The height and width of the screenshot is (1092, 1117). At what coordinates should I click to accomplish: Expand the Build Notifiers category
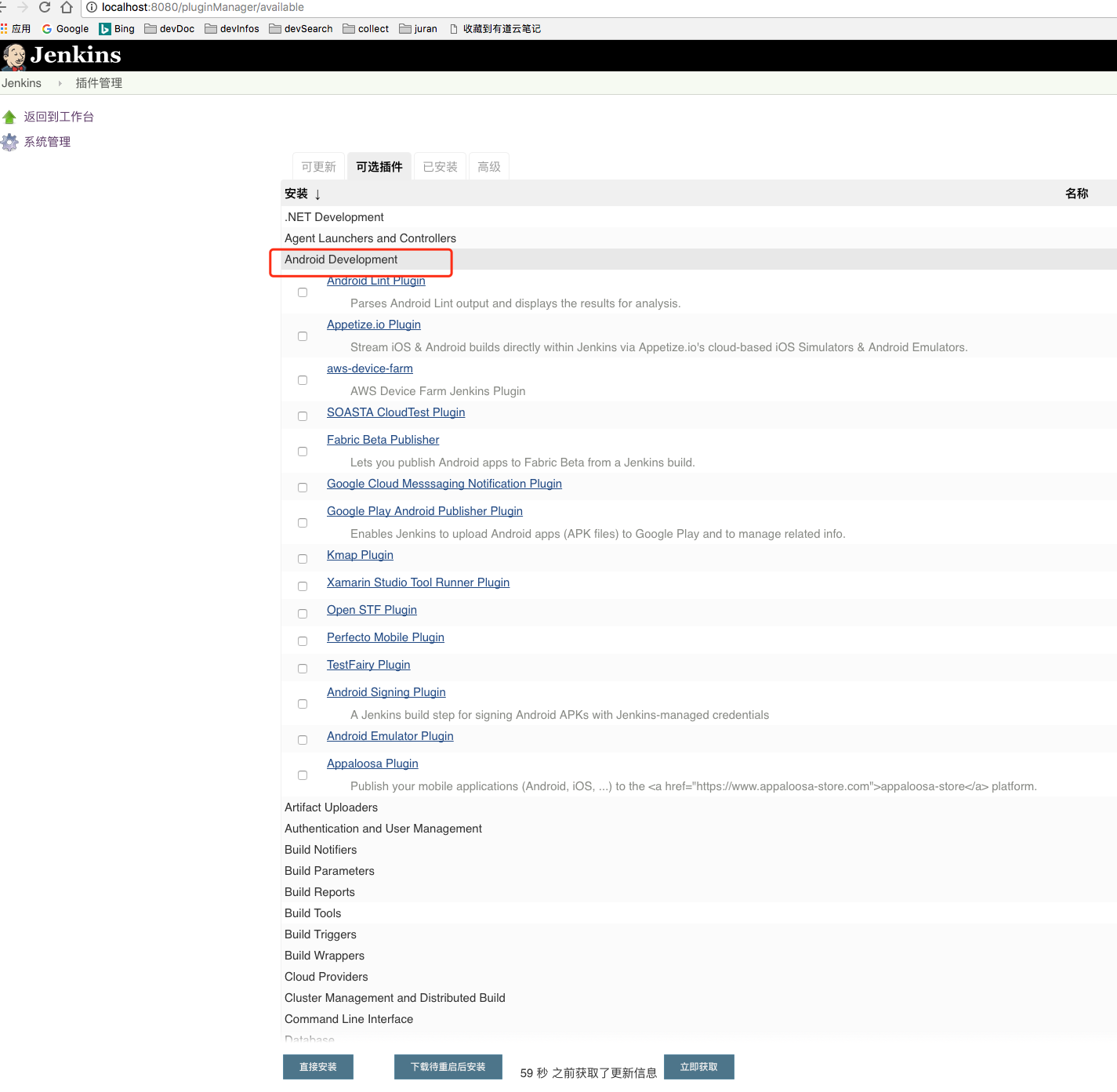[x=321, y=850]
